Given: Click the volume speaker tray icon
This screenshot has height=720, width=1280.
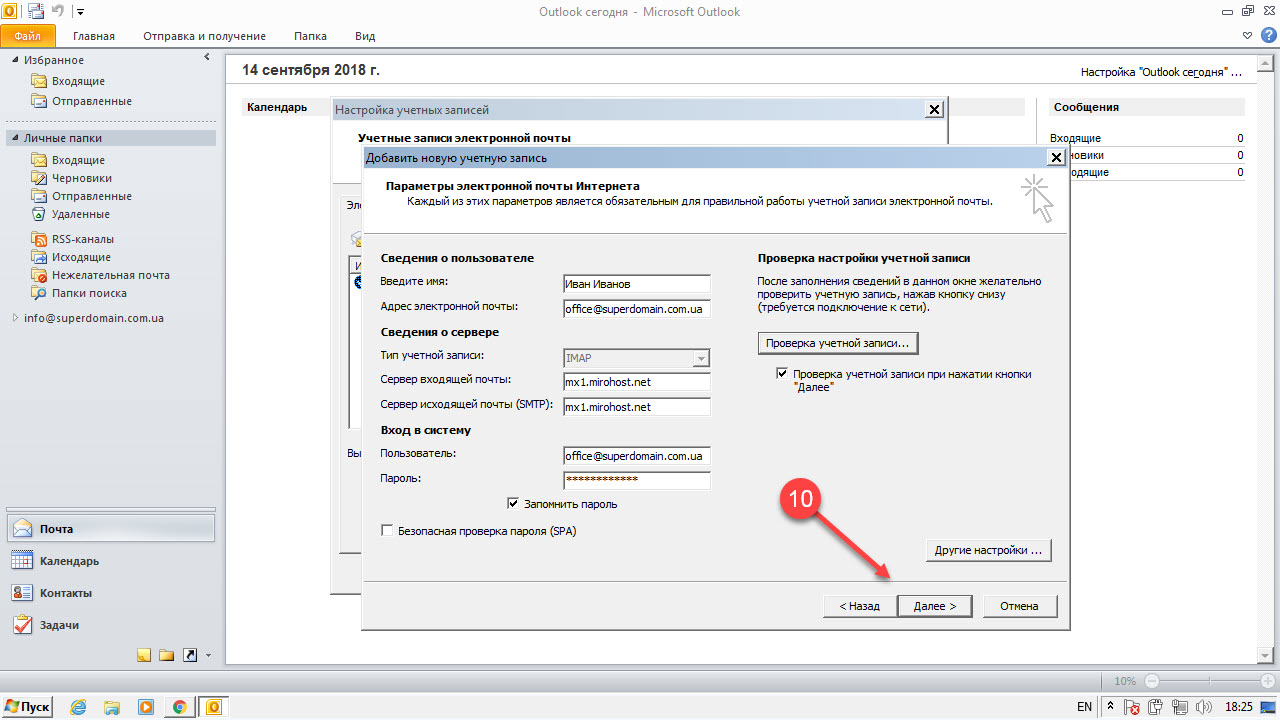Looking at the screenshot, I should (1205, 707).
